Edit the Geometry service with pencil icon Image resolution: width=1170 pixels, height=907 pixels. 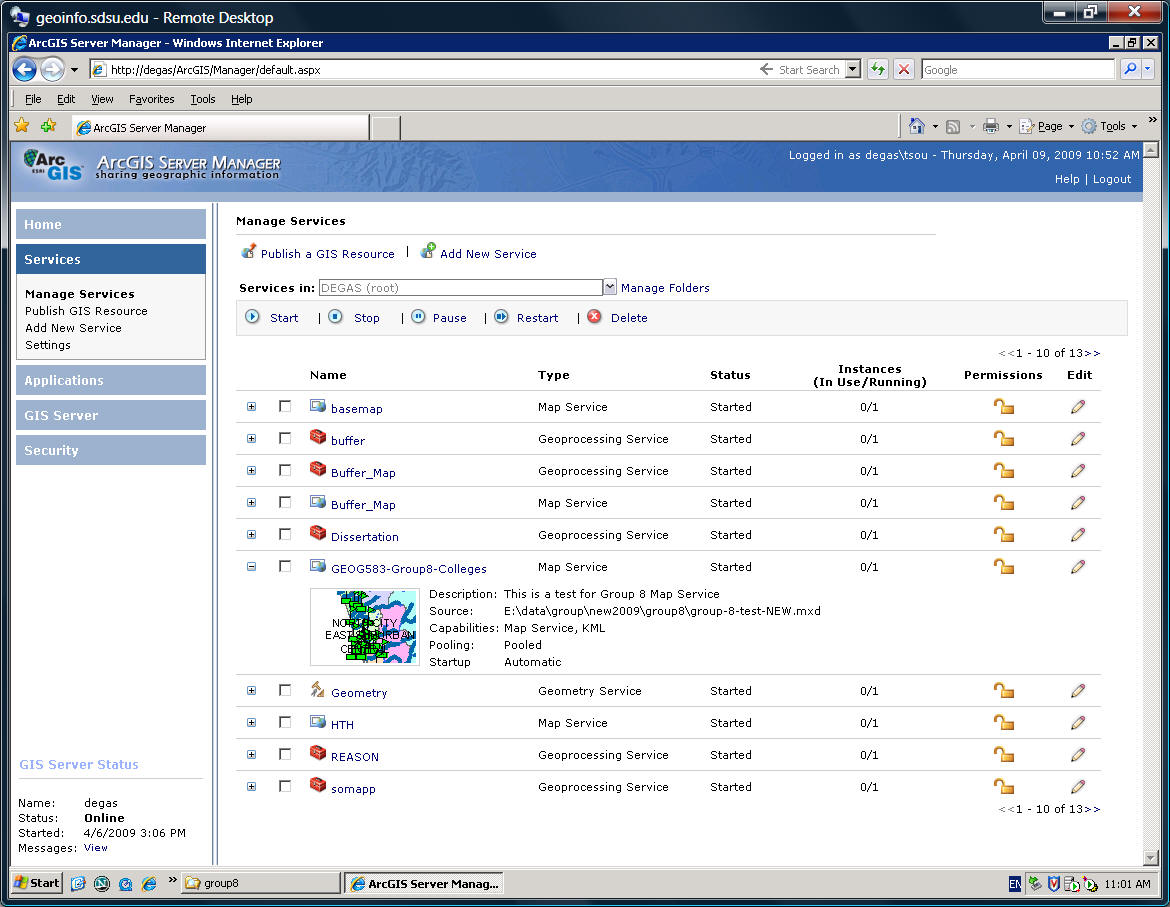point(1078,691)
